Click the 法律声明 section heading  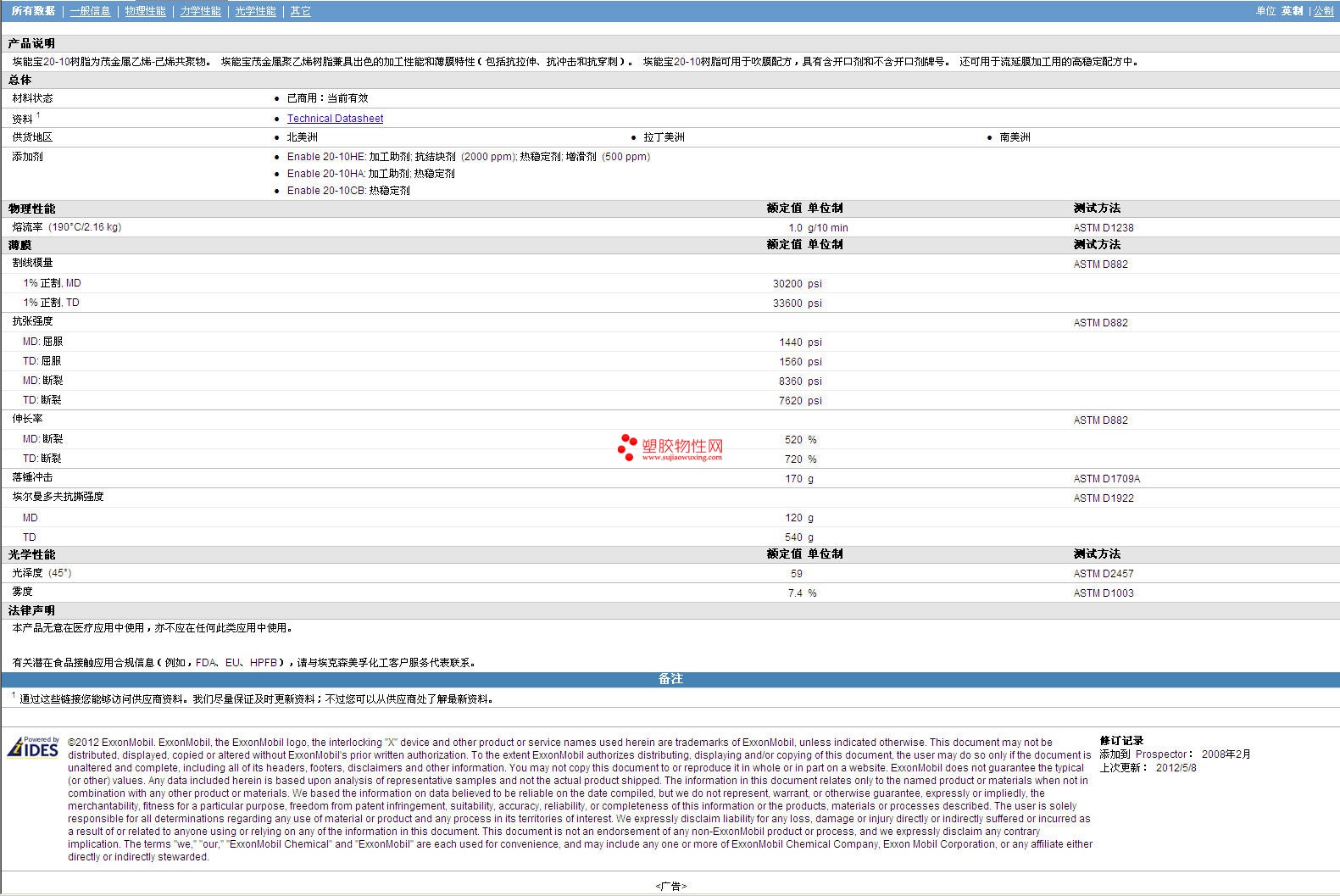point(31,610)
